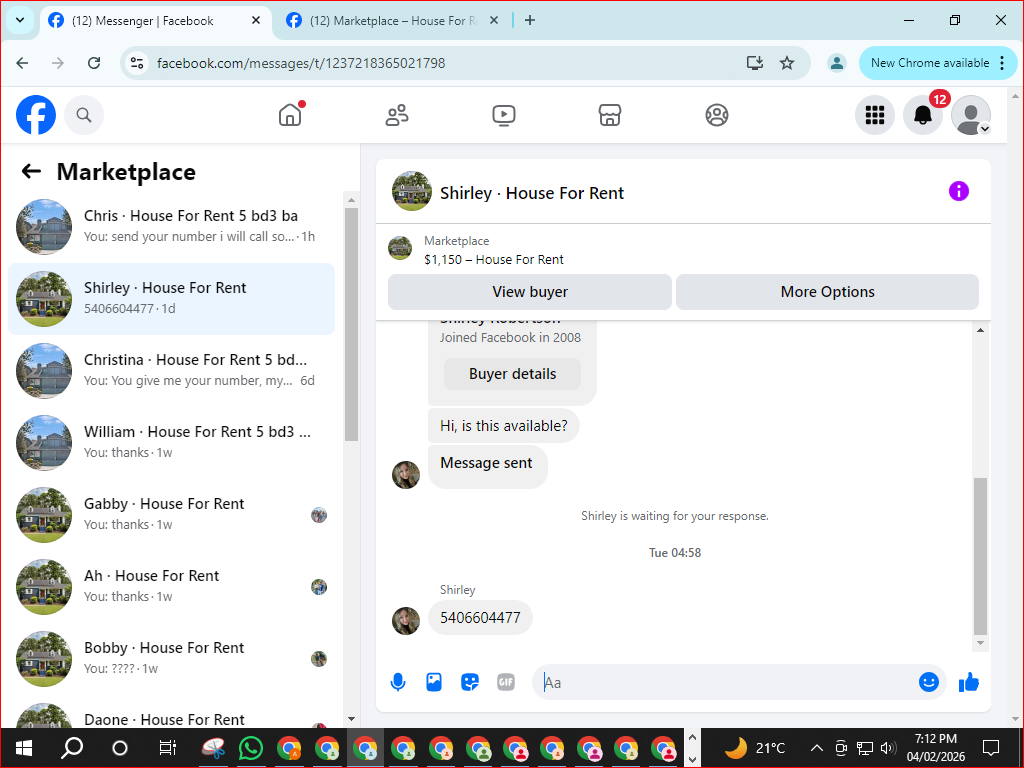This screenshot has width=1024, height=768.
Task: Click the install app icon in address bar
Action: 755,63
